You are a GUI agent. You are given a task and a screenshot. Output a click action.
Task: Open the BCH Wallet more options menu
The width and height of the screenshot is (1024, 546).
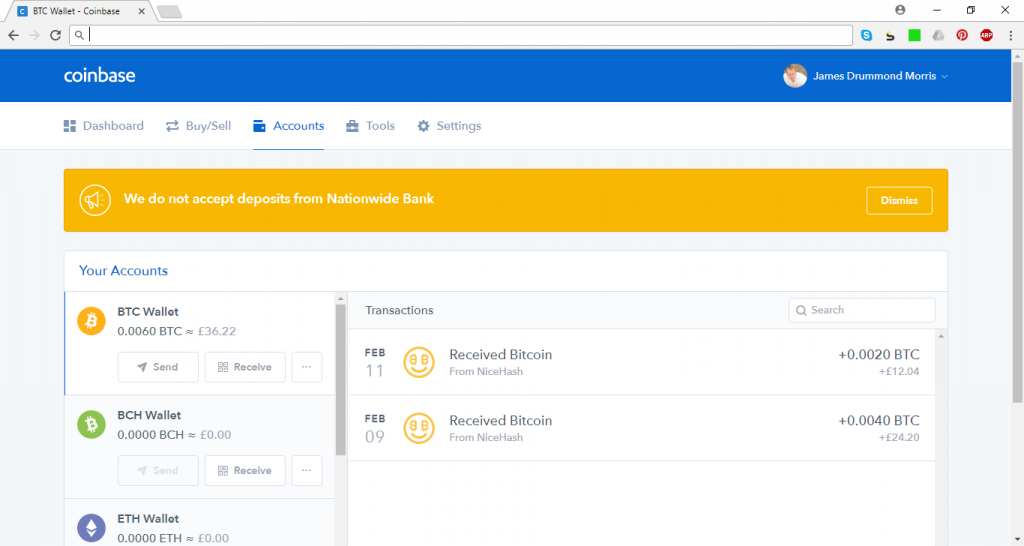click(x=306, y=470)
